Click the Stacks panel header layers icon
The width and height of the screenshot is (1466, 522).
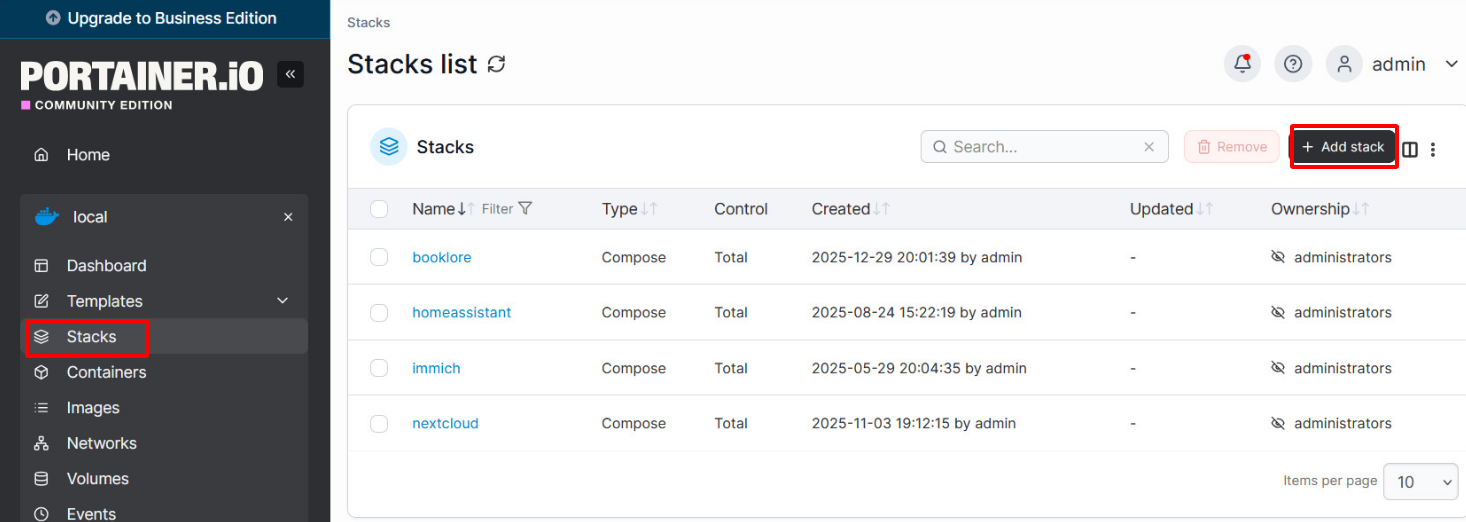389,147
